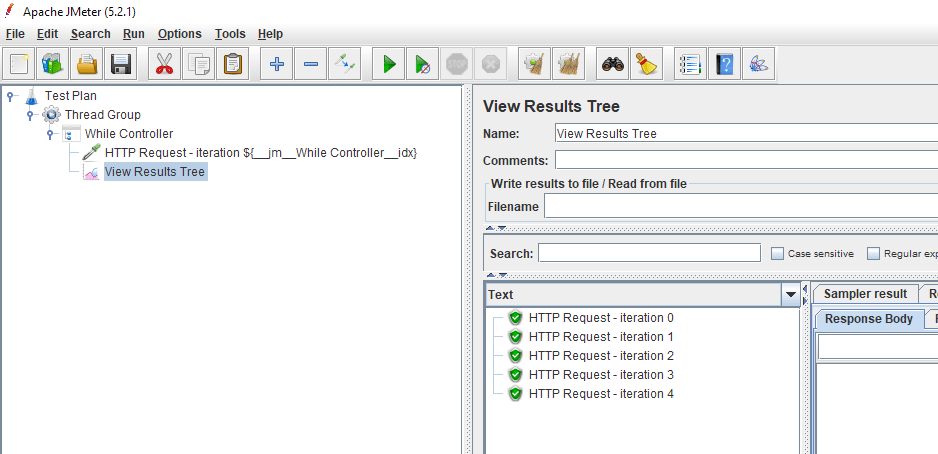This screenshot has width=938, height=454.
Task: Click the Toggle enable/disable icon
Action: point(345,63)
